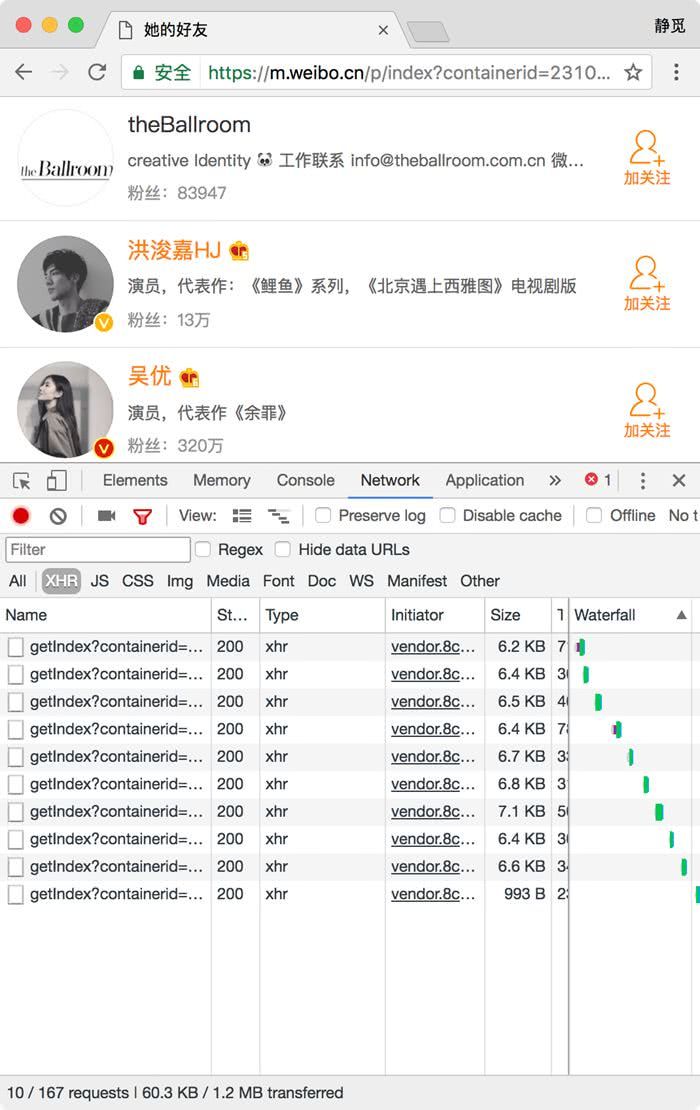Screen dimensions: 700x1110
Task: Click the record network log button
Action: [21, 516]
